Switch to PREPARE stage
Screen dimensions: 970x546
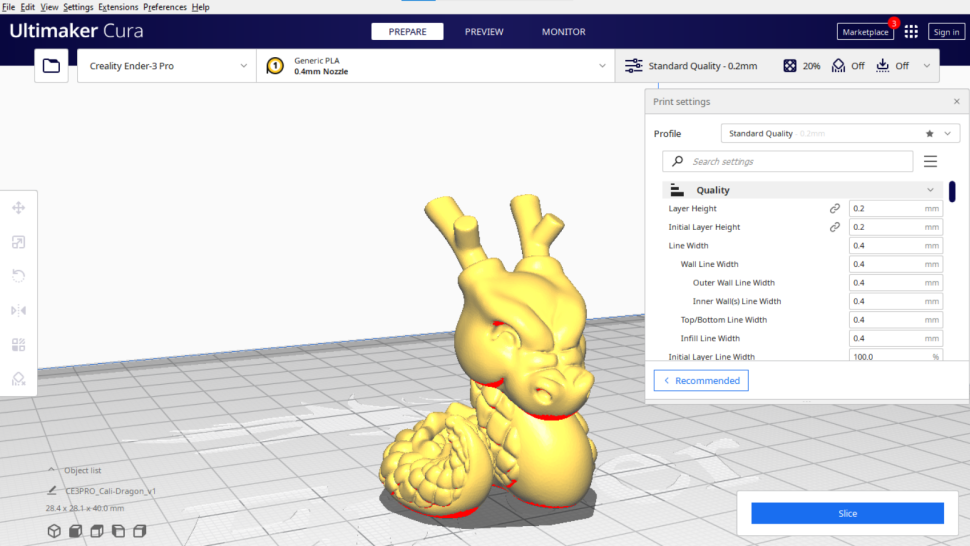(x=407, y=32)
